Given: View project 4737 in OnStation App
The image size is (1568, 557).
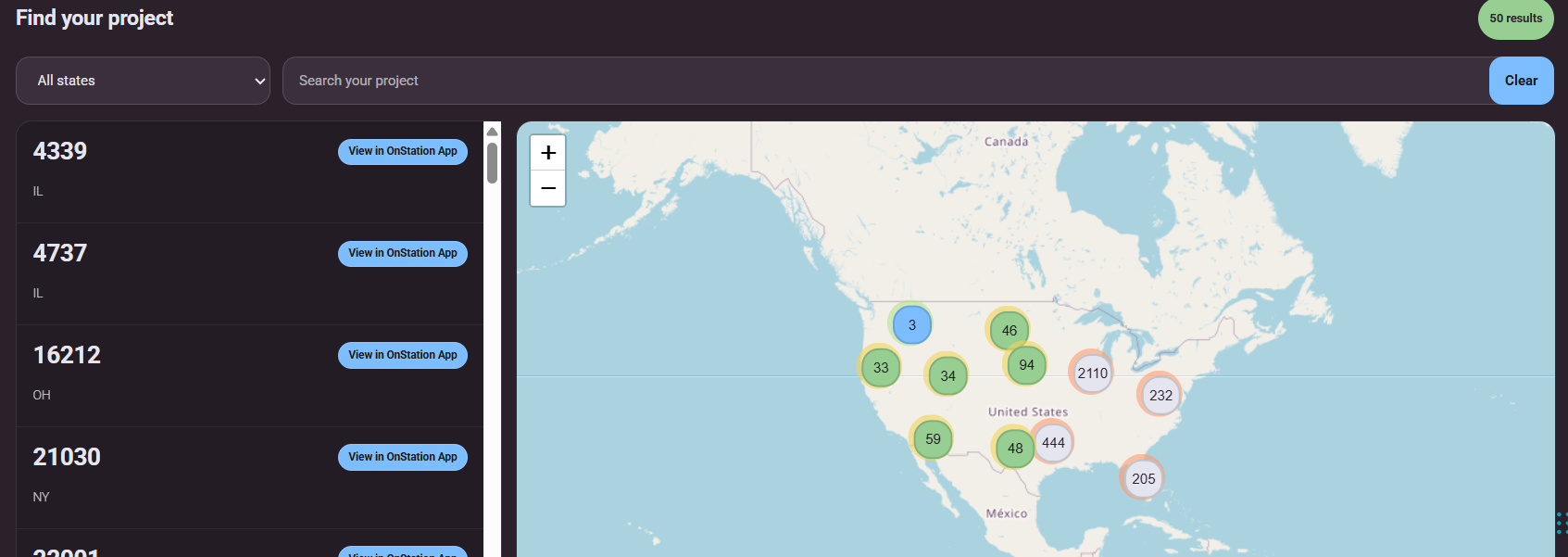Looking at the screenshot, I should (402, 253).
